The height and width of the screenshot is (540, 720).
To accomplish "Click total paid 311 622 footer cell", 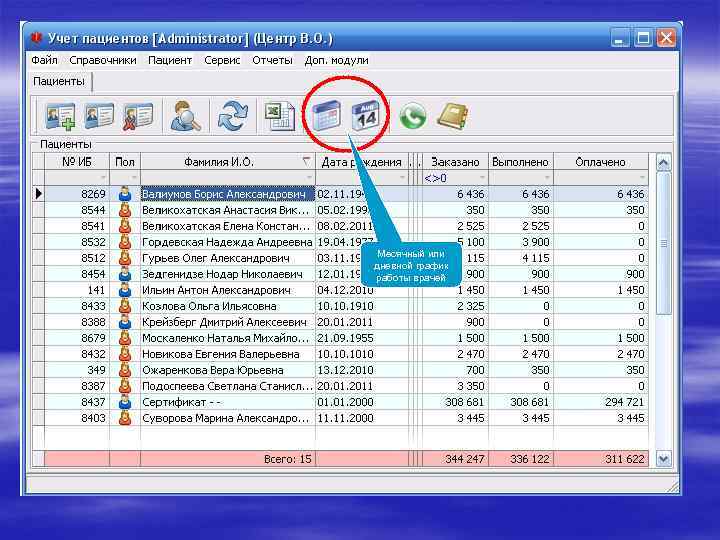I will point(601,458).
